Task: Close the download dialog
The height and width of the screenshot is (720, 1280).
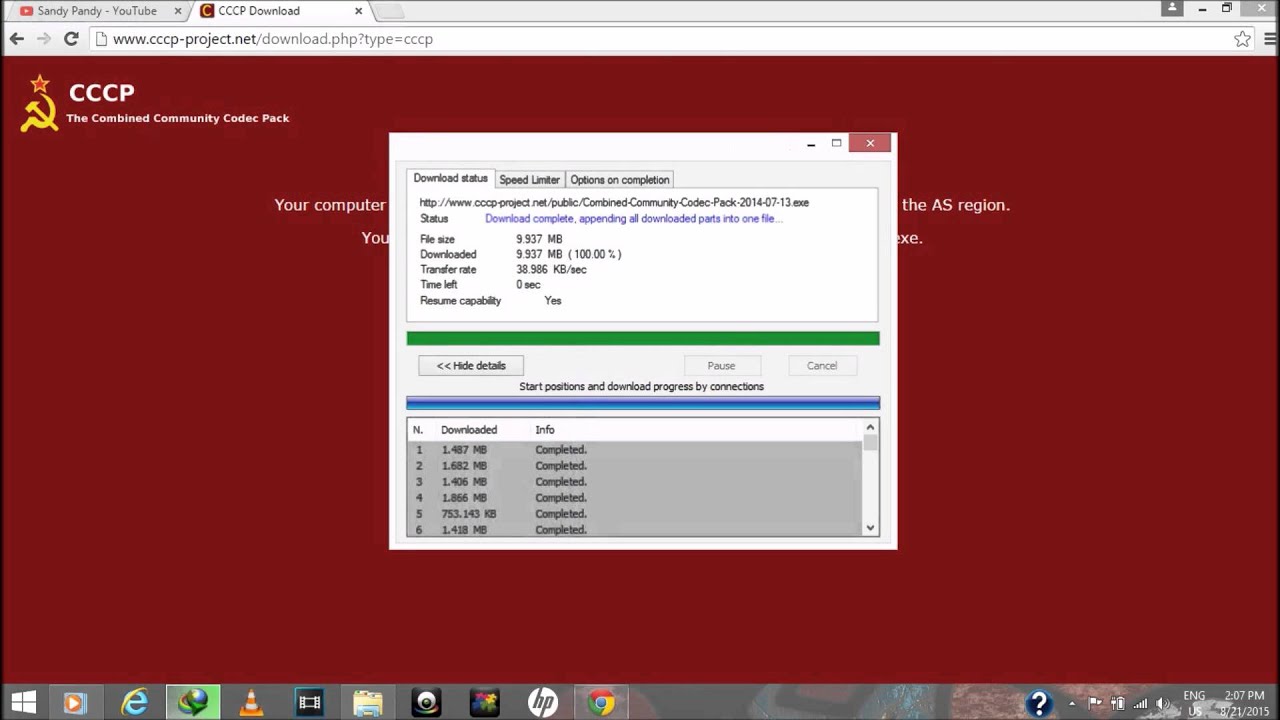Action: (870, 143)
